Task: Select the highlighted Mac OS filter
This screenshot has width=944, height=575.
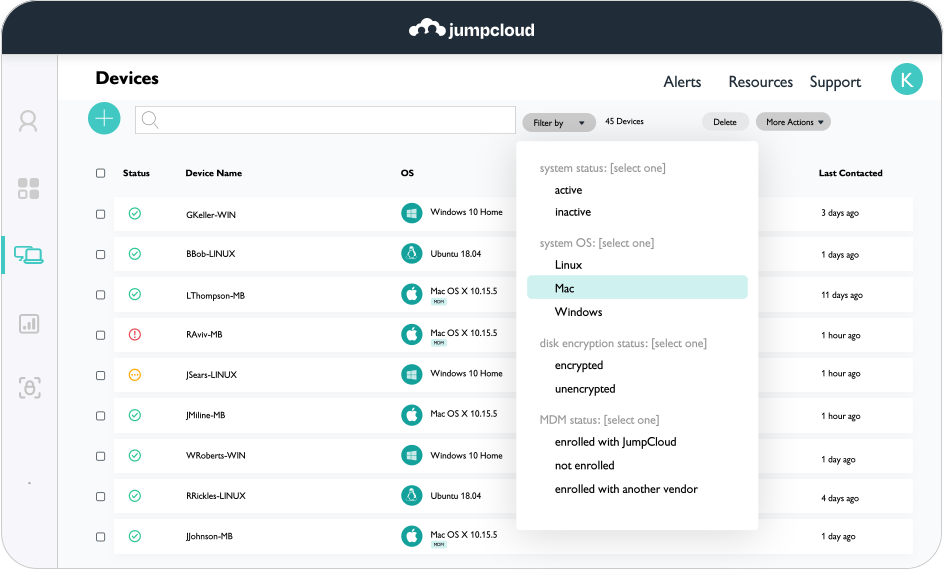Action: tap(637, 287)
